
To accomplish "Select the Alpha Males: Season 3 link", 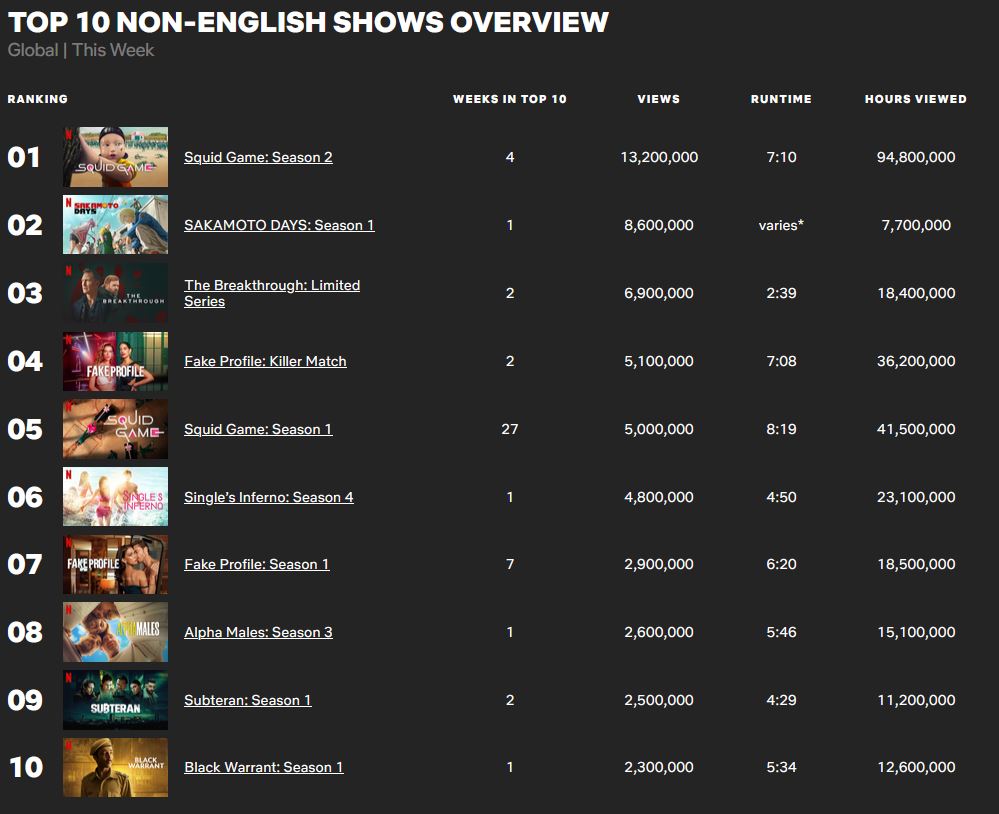I will tap(258, 632).
